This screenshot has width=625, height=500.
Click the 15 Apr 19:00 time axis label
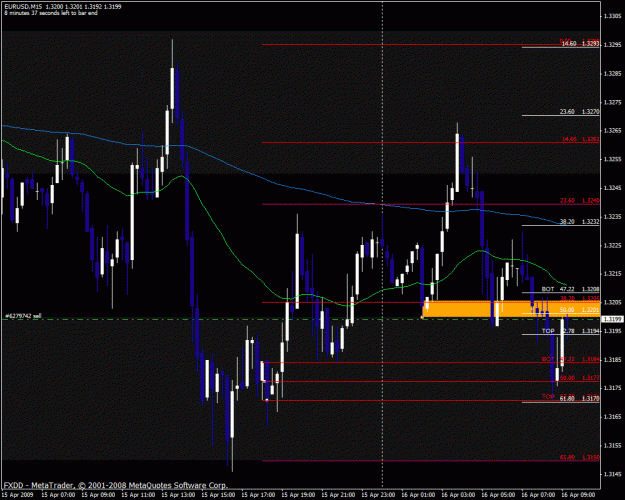[298, 495]
